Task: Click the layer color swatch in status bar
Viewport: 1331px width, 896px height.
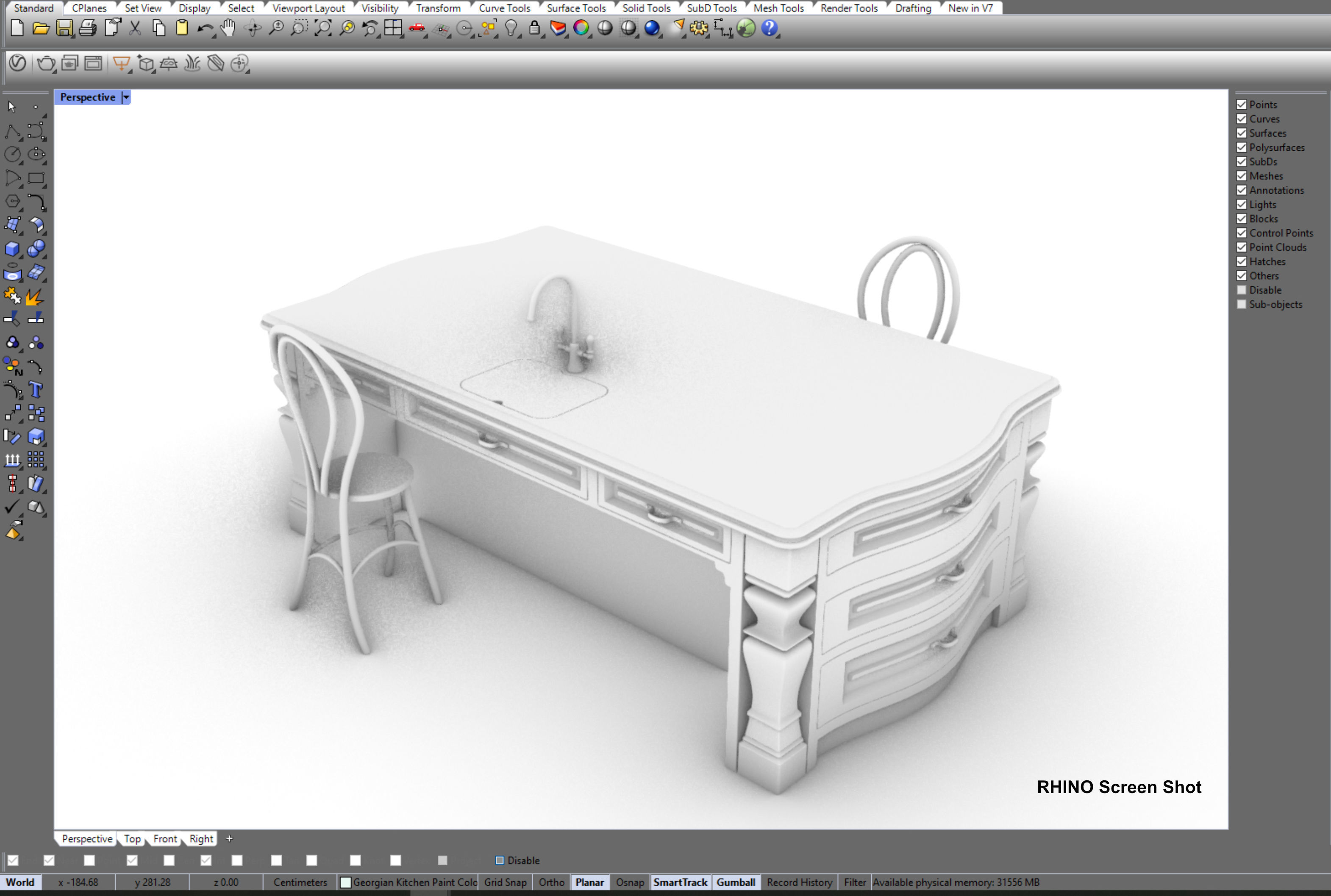Action: pos(345,882)
